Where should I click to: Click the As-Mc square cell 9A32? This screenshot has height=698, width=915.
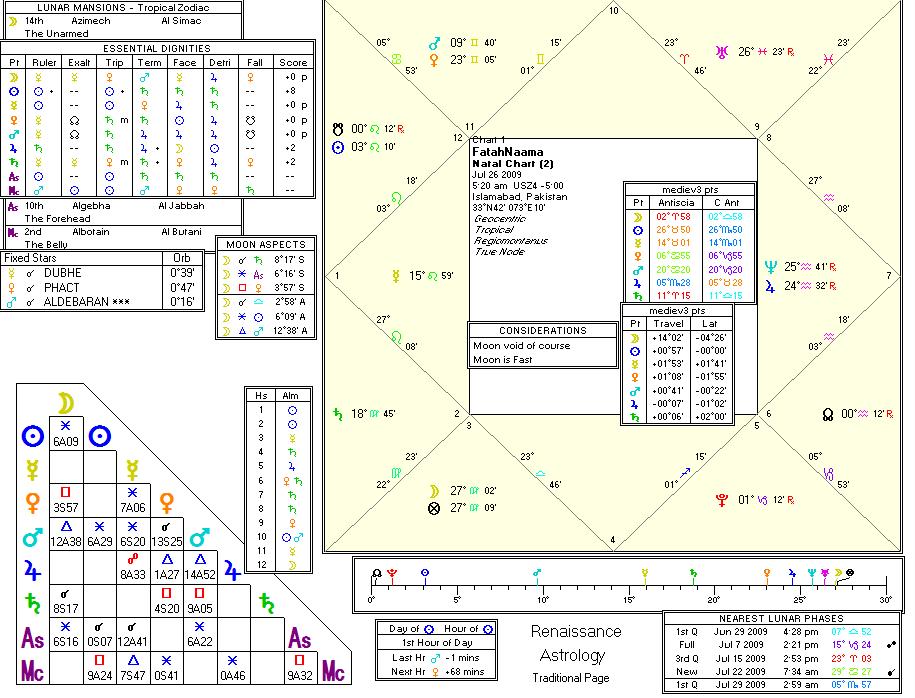(x=300, y=668)
